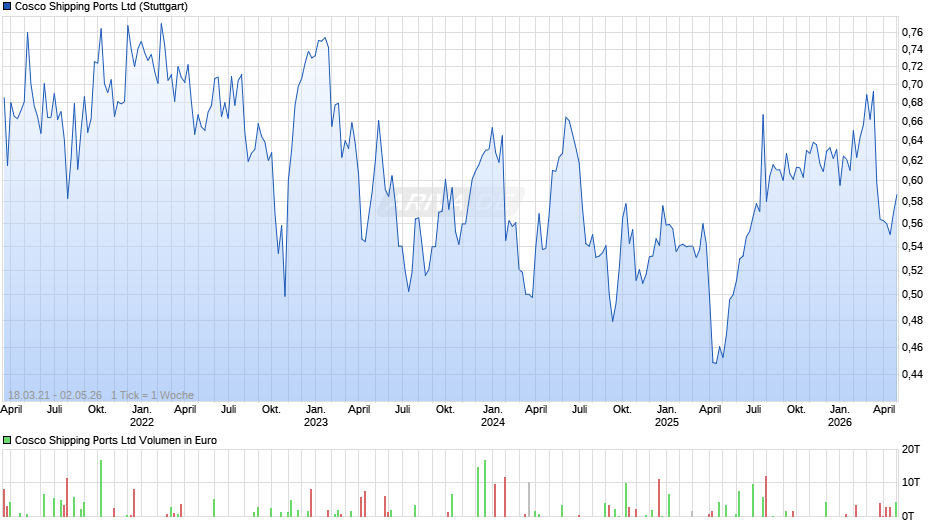Image resolution: width=940 pixels, height=526 pixels.
Task: Click the 0,74 price axis label
Action: tap(912, 49)
